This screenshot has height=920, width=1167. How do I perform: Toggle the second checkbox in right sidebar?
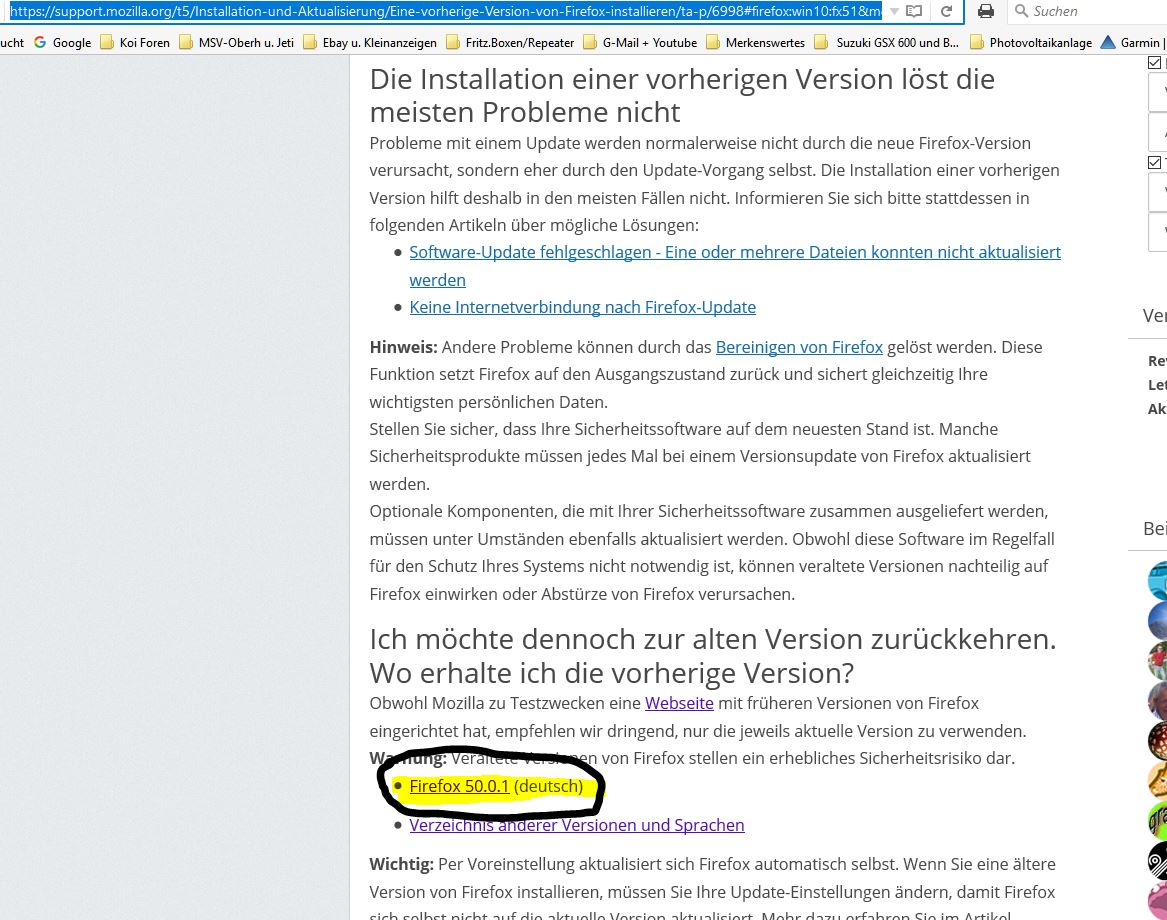(1155, 162)
